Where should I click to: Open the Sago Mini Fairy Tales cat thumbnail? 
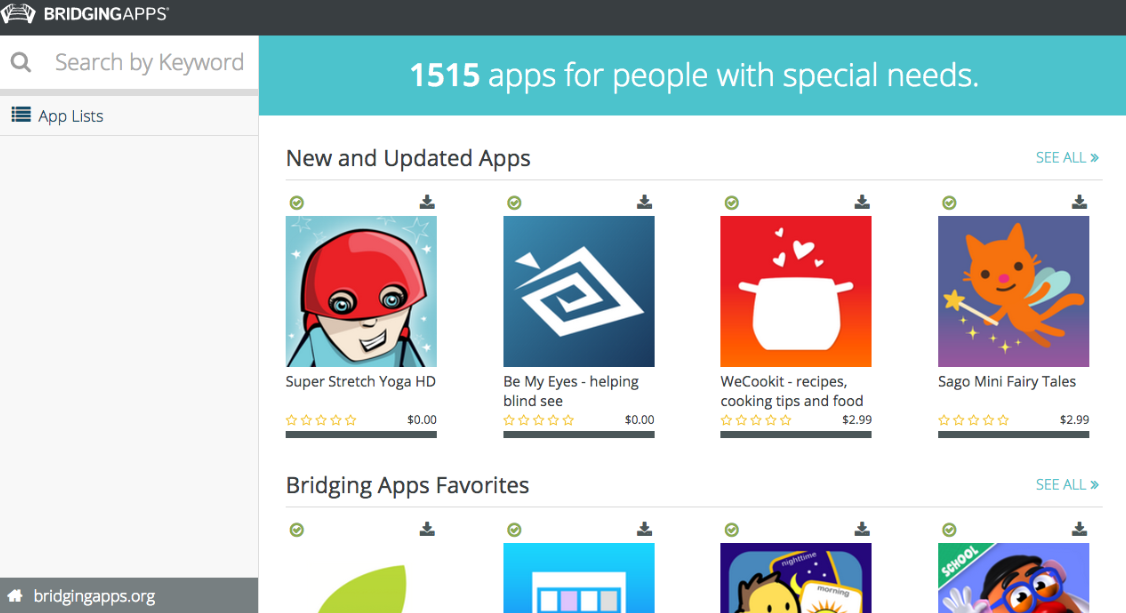pos(1013,290)
